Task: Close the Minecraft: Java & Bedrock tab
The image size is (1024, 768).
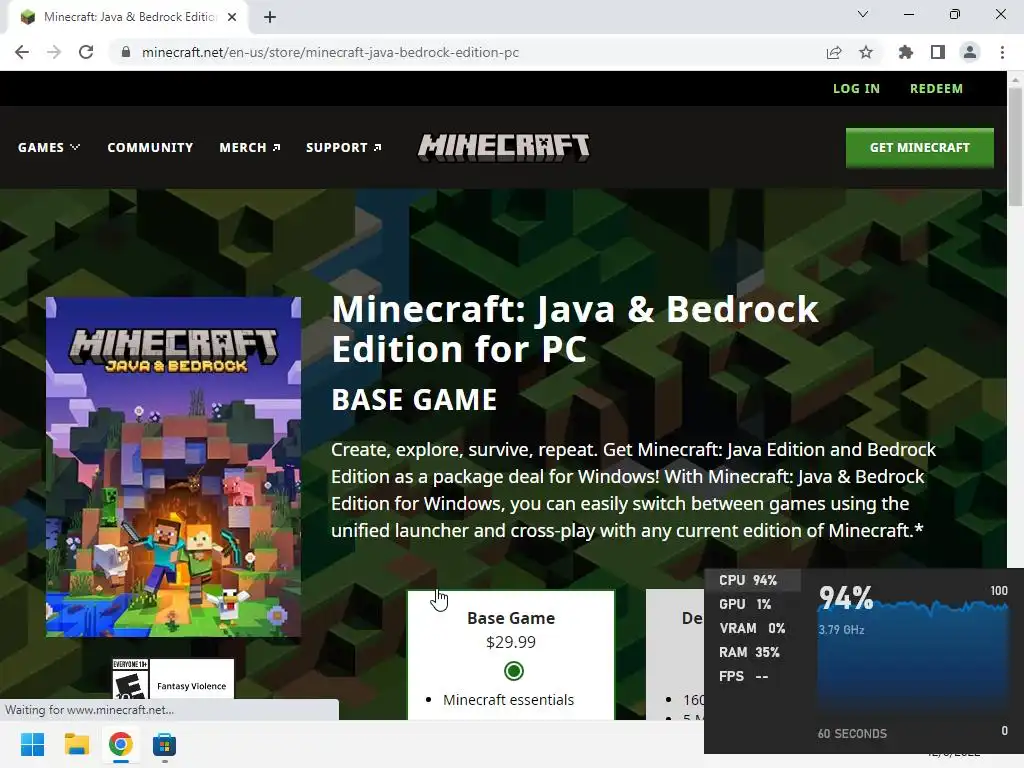Action: click(232, 17)
